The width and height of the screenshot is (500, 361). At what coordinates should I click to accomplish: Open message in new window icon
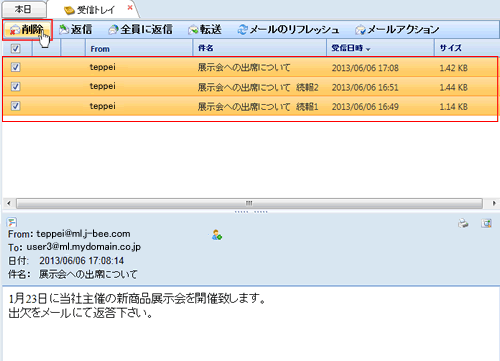click(x=487, y=223)
